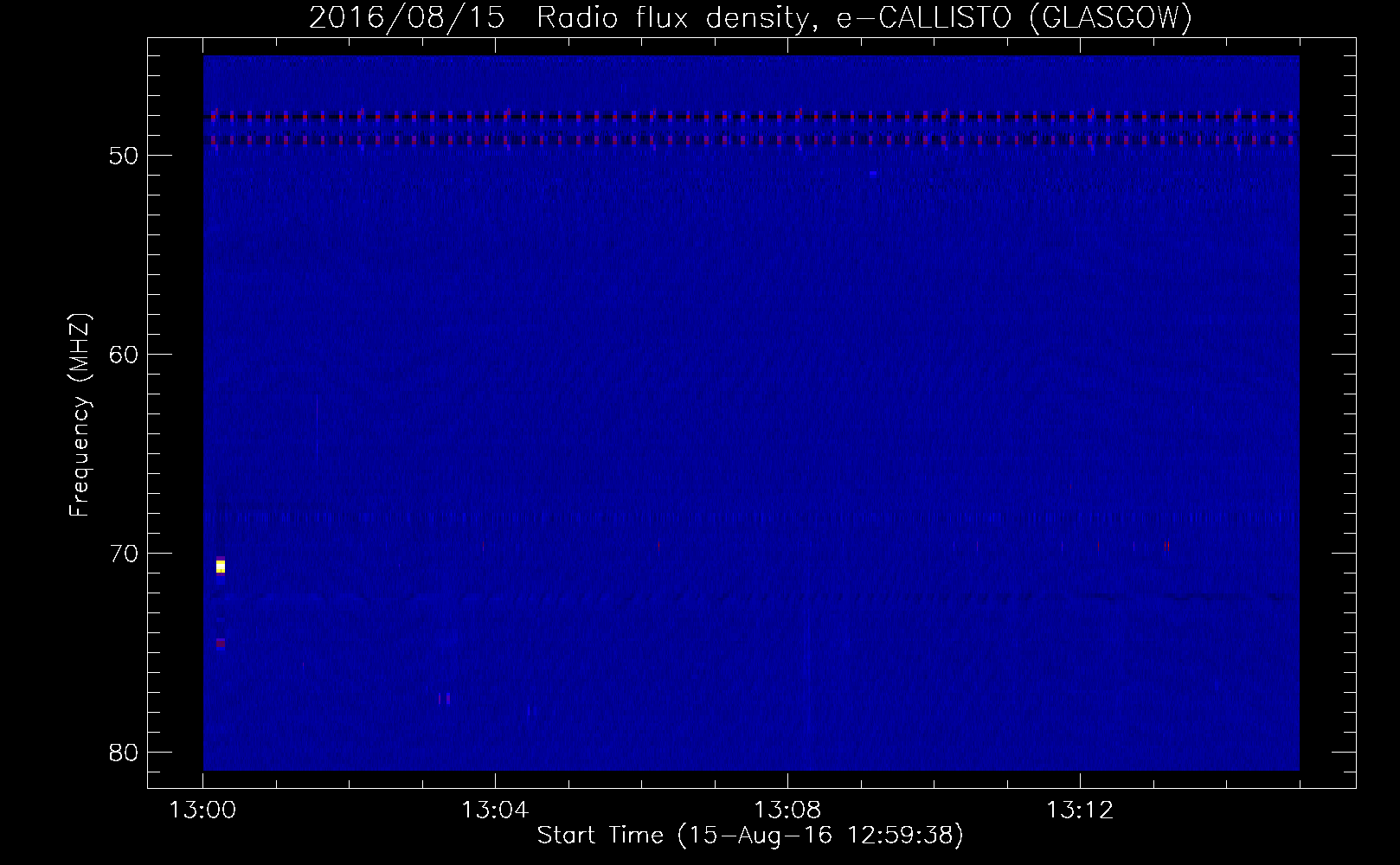Click the "70" frequency tick label

tap(124, 554)
